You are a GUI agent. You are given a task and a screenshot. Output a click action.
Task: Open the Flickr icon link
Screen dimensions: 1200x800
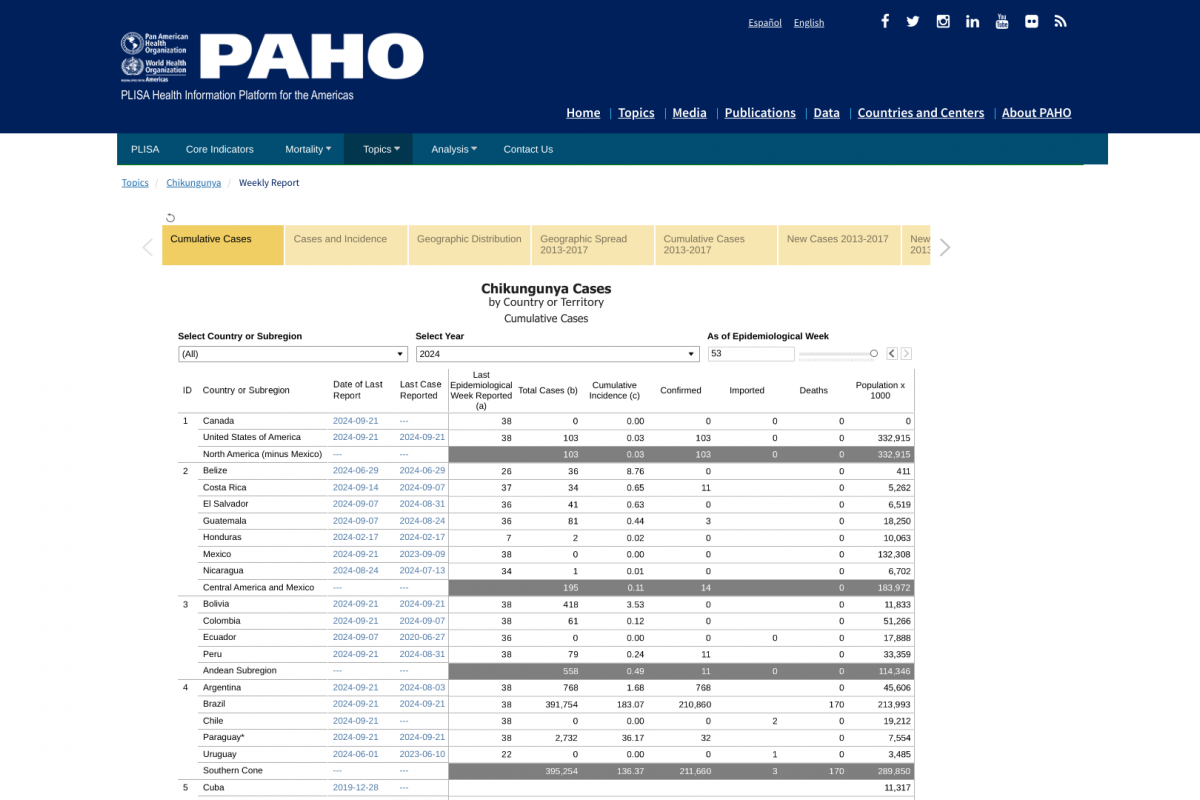[1031, 21]
